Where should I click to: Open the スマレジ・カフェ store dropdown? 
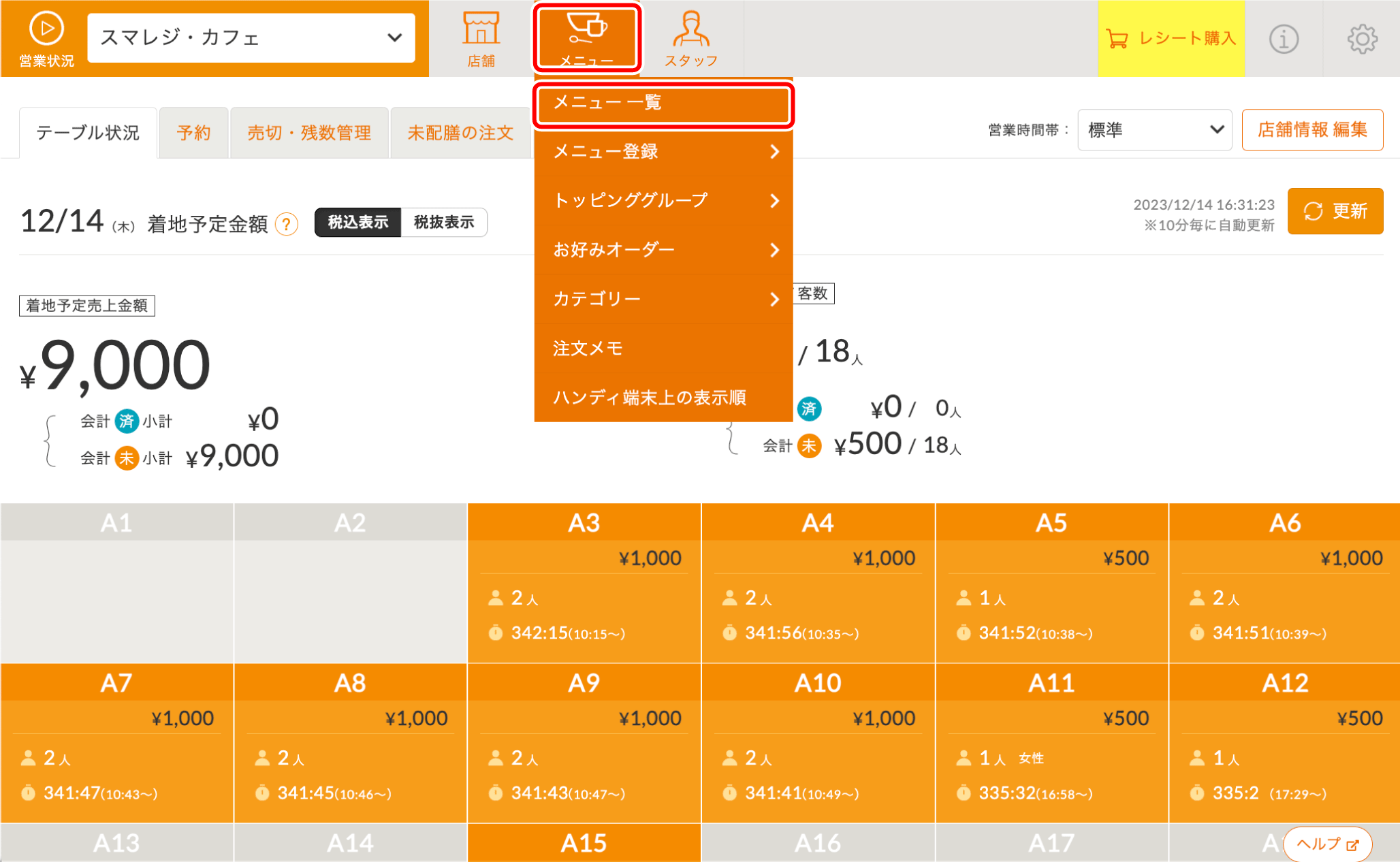click(251, 37)
